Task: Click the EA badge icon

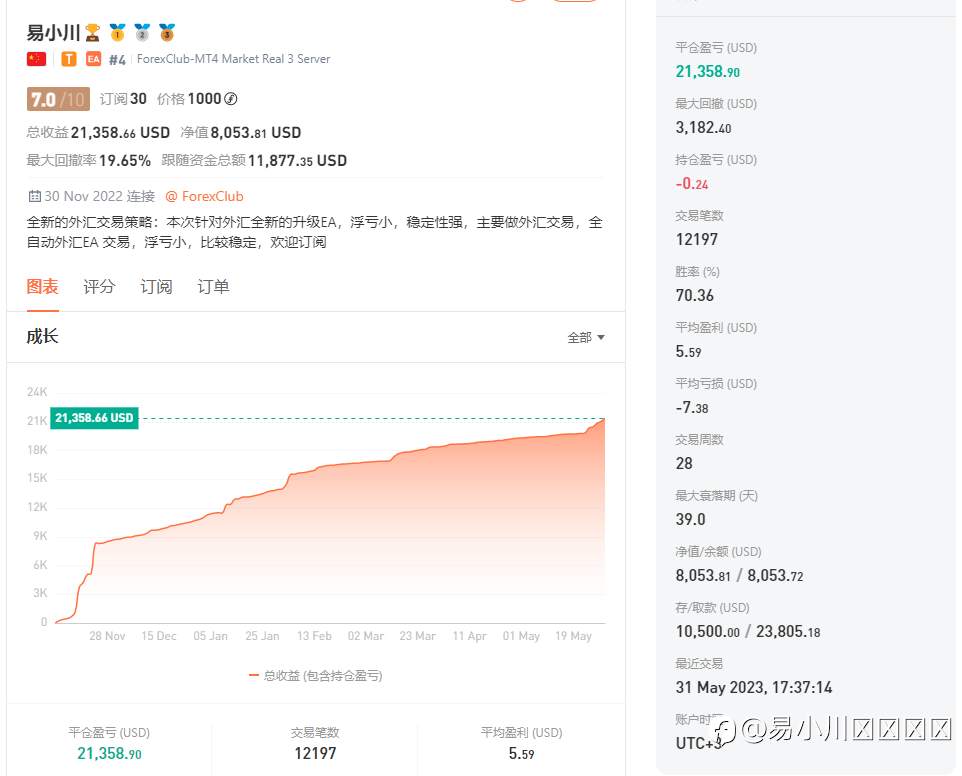Action: pyautogui.click(x=93, y=59)
